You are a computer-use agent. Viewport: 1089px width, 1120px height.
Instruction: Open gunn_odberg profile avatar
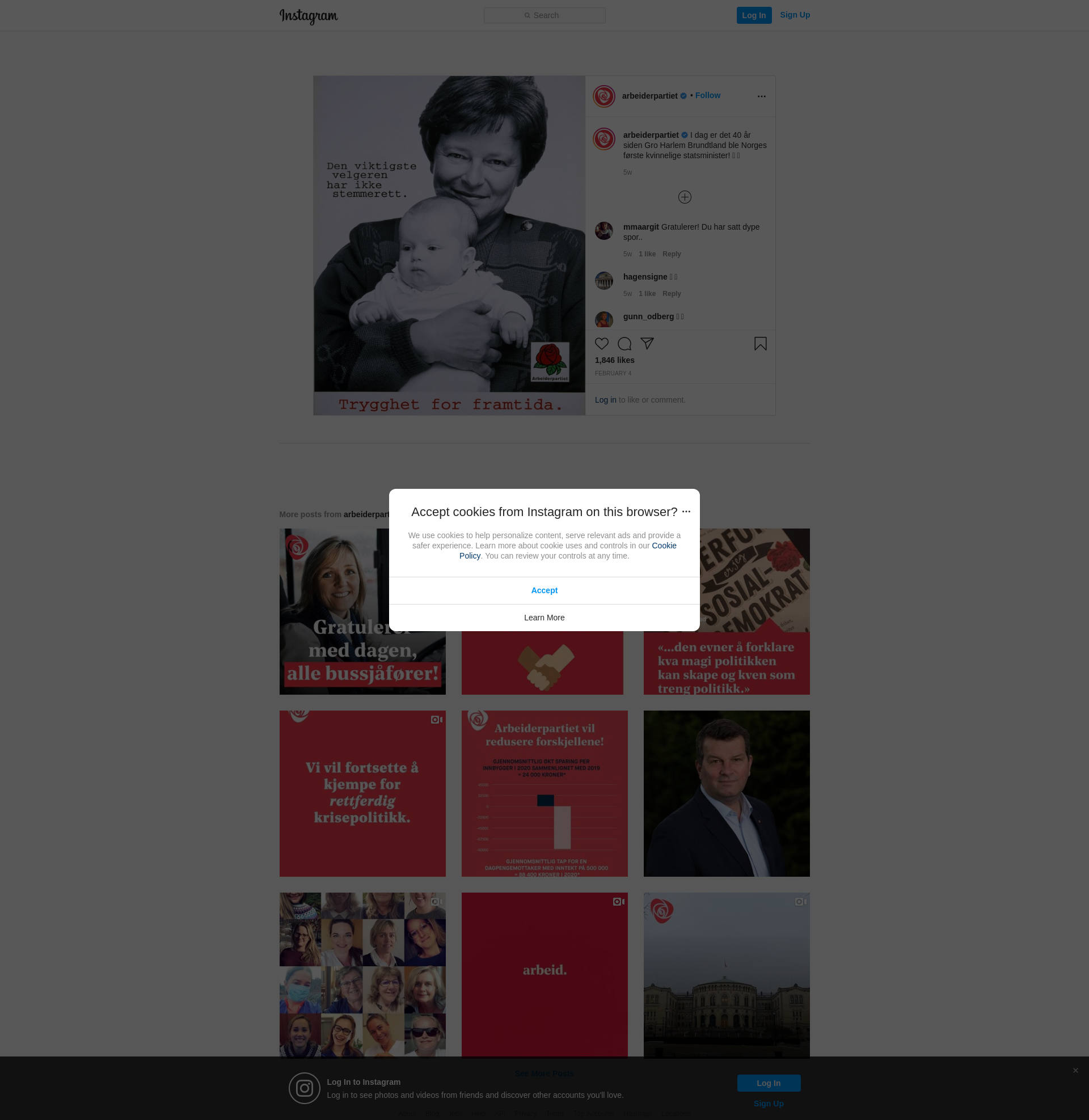tap(604, 320)
